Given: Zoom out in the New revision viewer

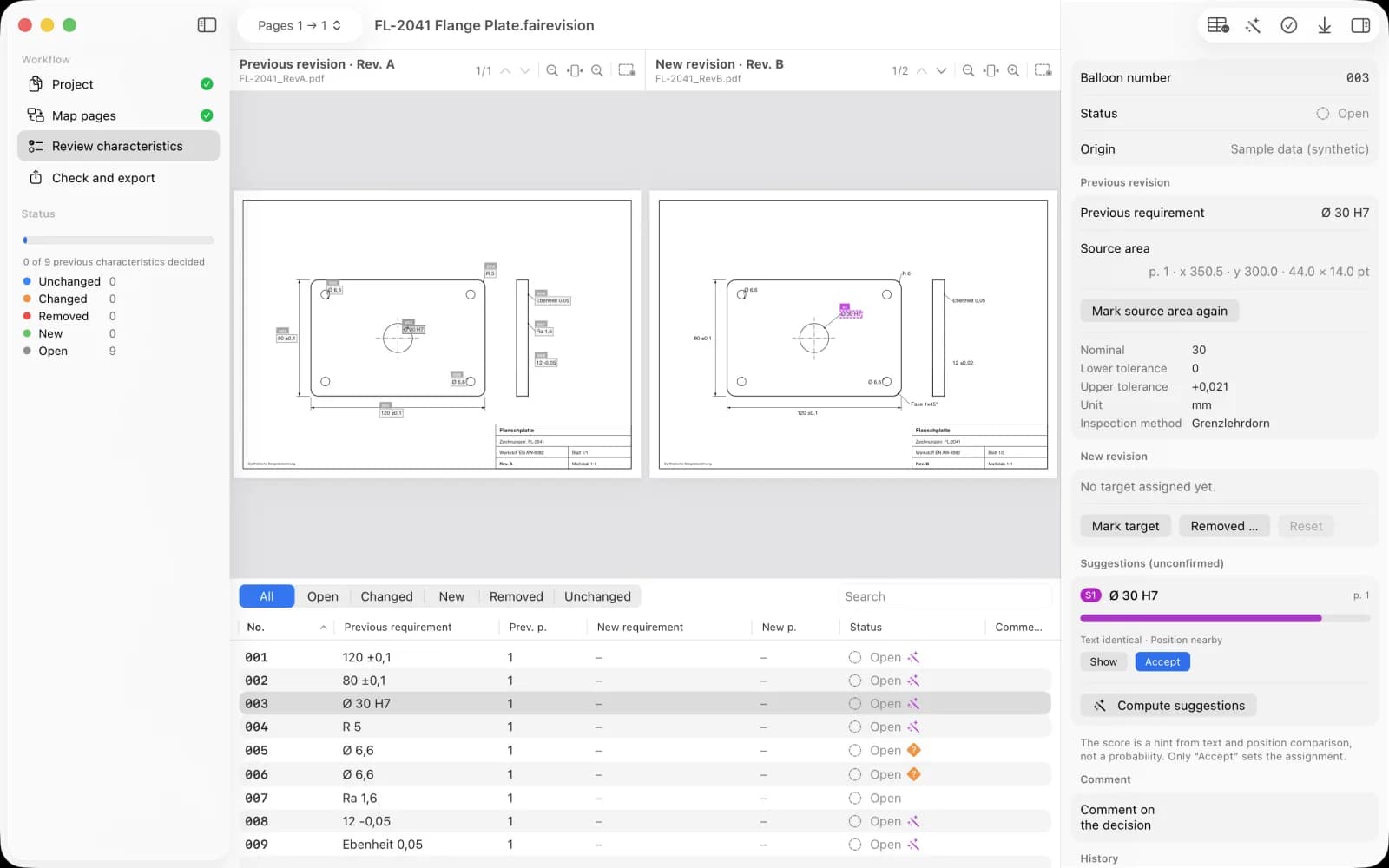Looking at the screenshot, I should 968,70.
